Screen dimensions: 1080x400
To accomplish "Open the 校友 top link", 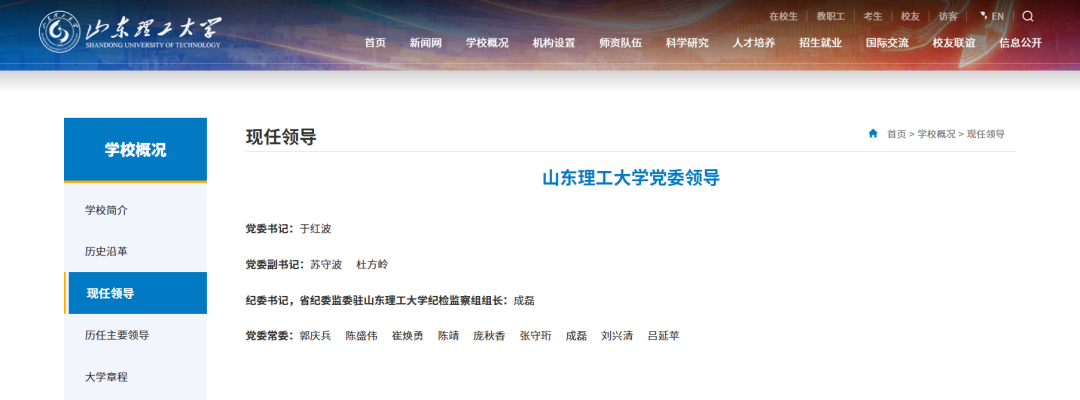I will point(910,17).
